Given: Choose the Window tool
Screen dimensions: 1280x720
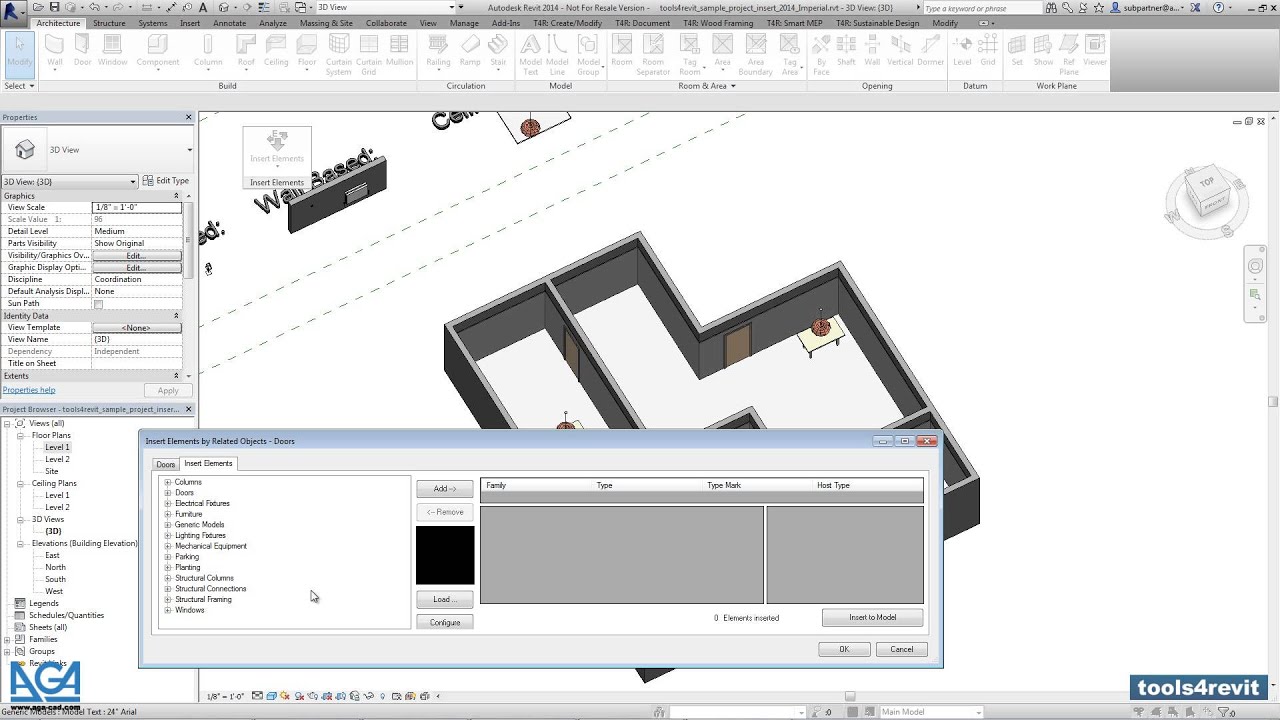Looking at the screenshot, I should (x=112, y=50).
